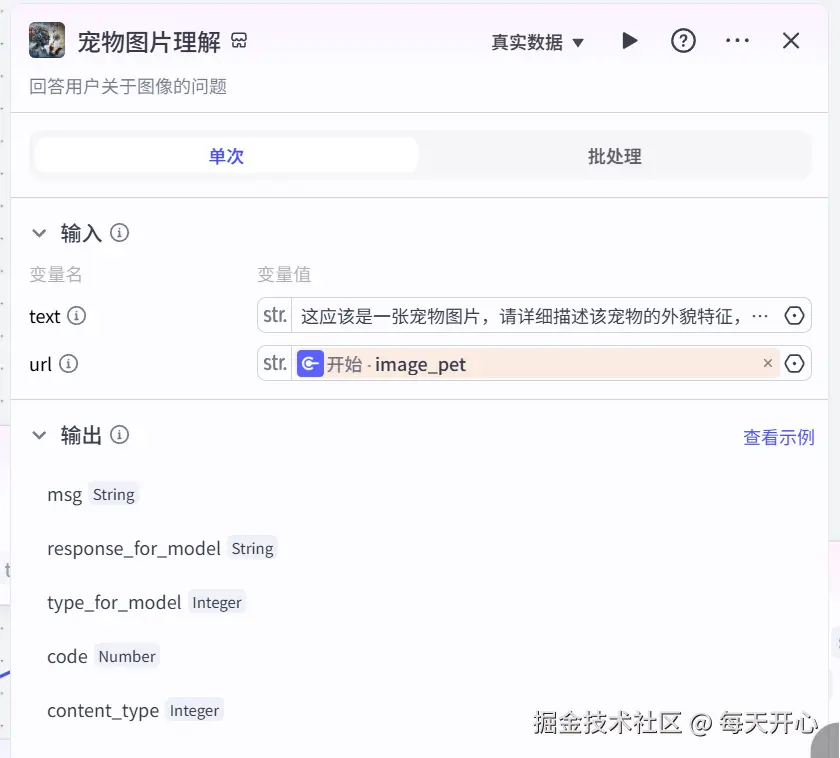Click the code output variable

coord(68,656)
